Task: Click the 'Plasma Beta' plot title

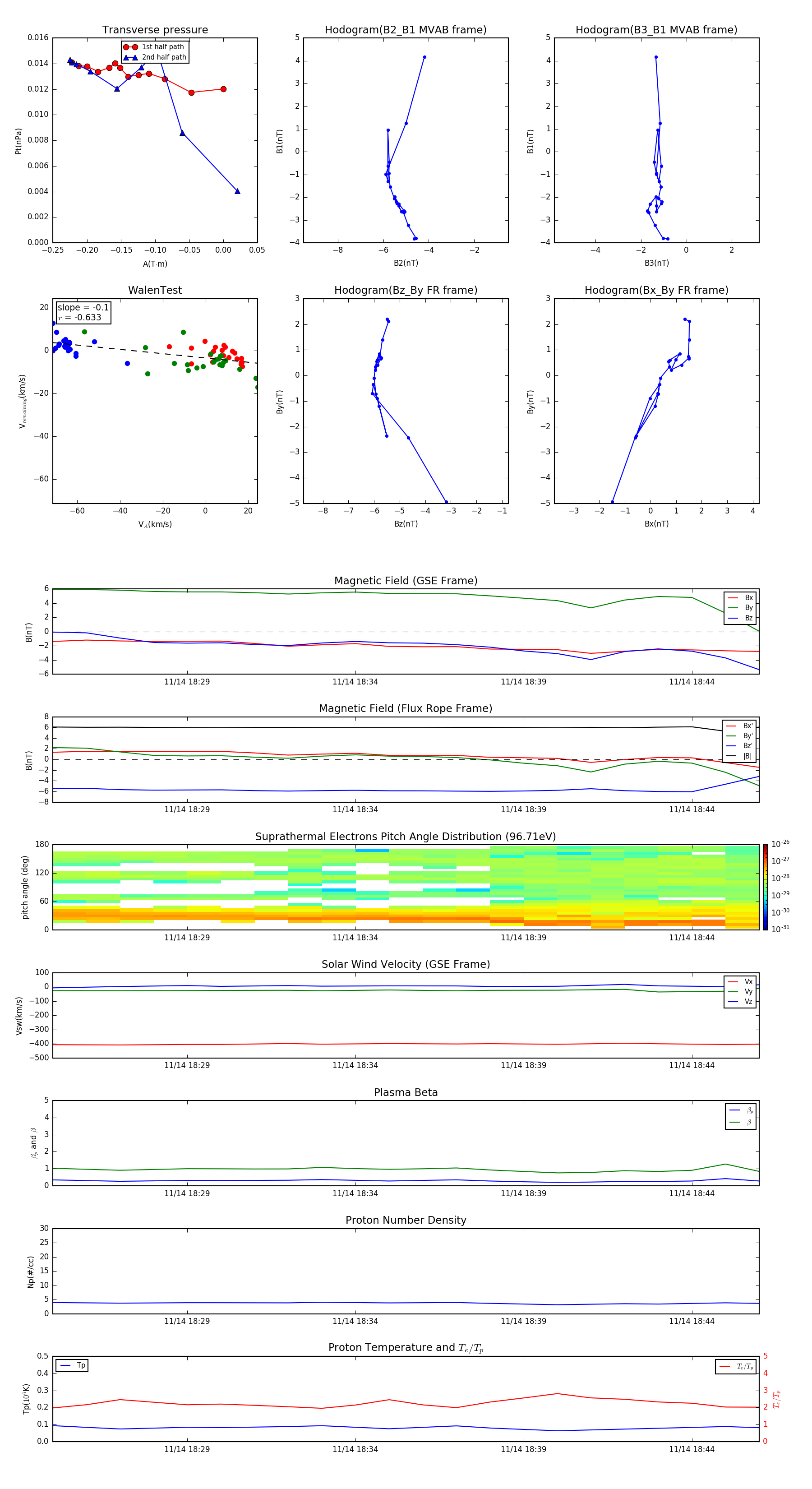Action: (406, 1092)
